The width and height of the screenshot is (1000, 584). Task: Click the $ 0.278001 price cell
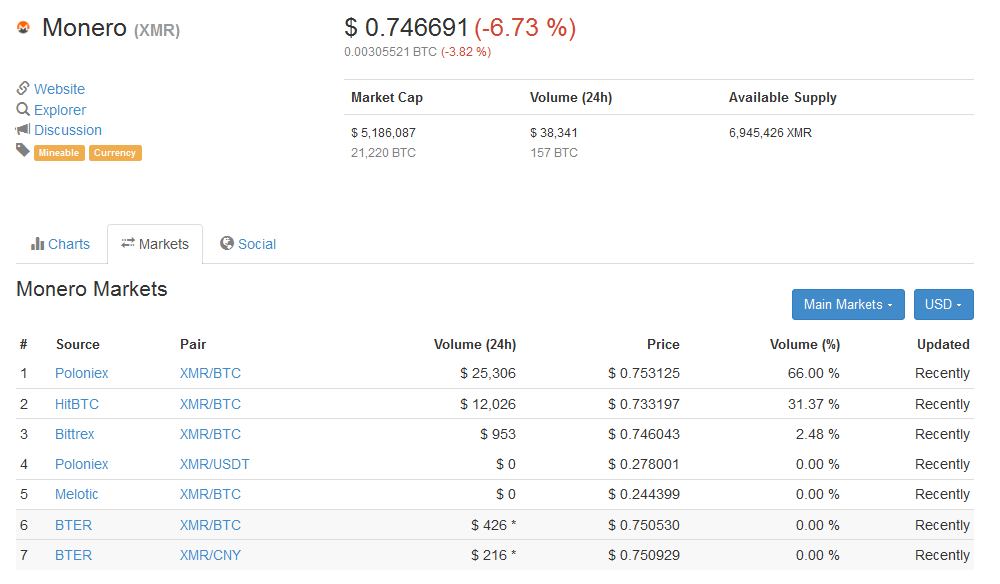coord(644,464)
